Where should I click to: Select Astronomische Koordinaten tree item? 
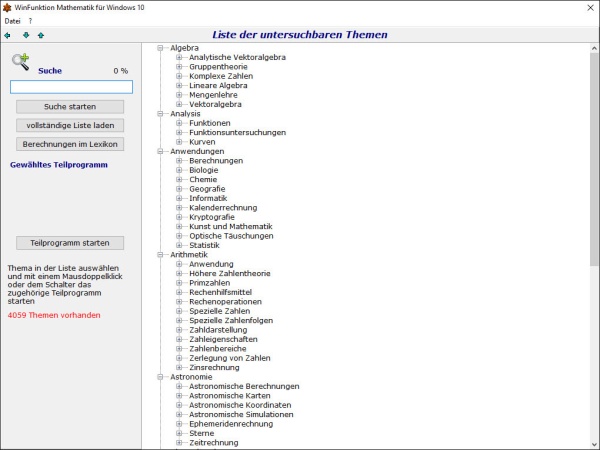(x=240, y=405)
